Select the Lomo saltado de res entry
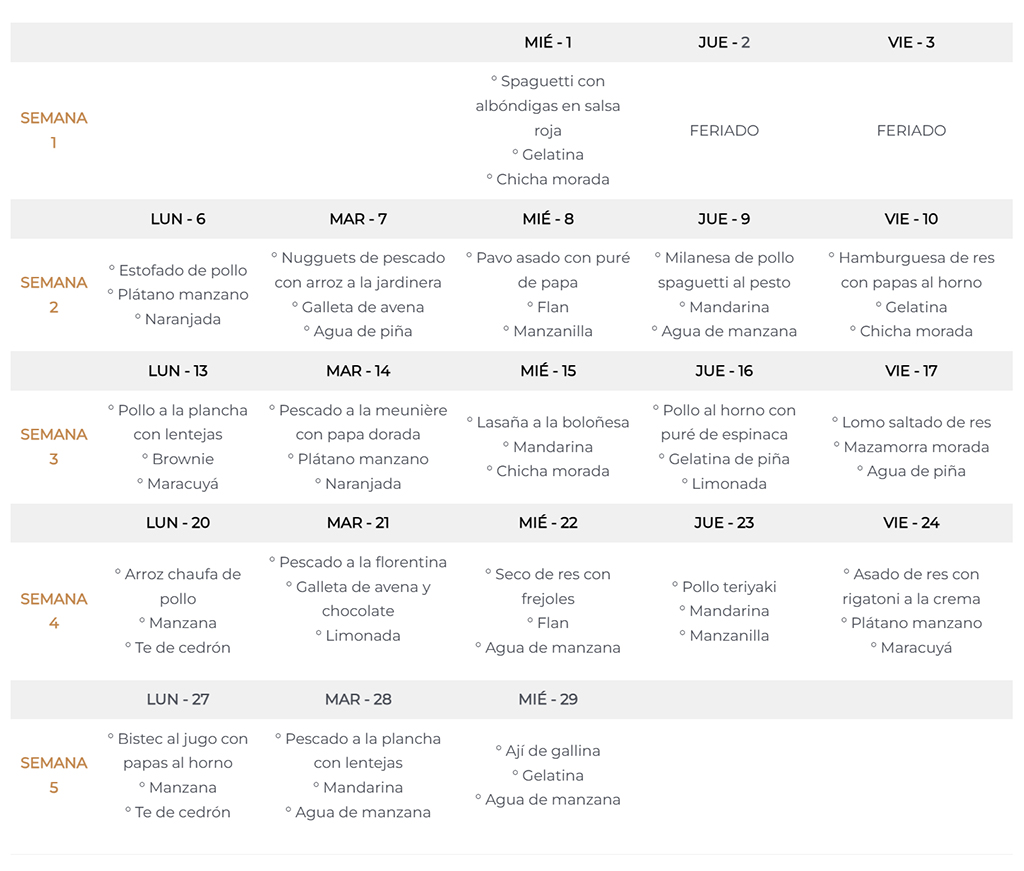 tap(916, 422)
